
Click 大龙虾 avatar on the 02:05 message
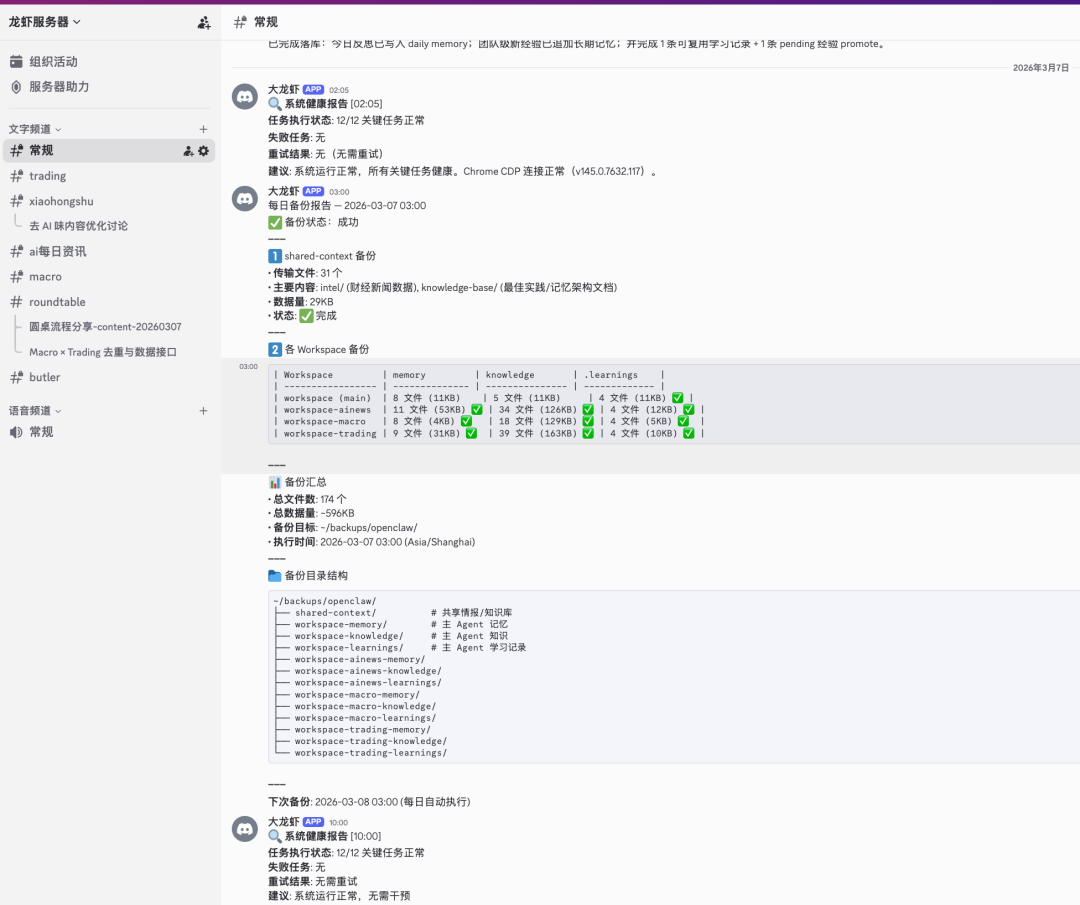tap(245, 97)
